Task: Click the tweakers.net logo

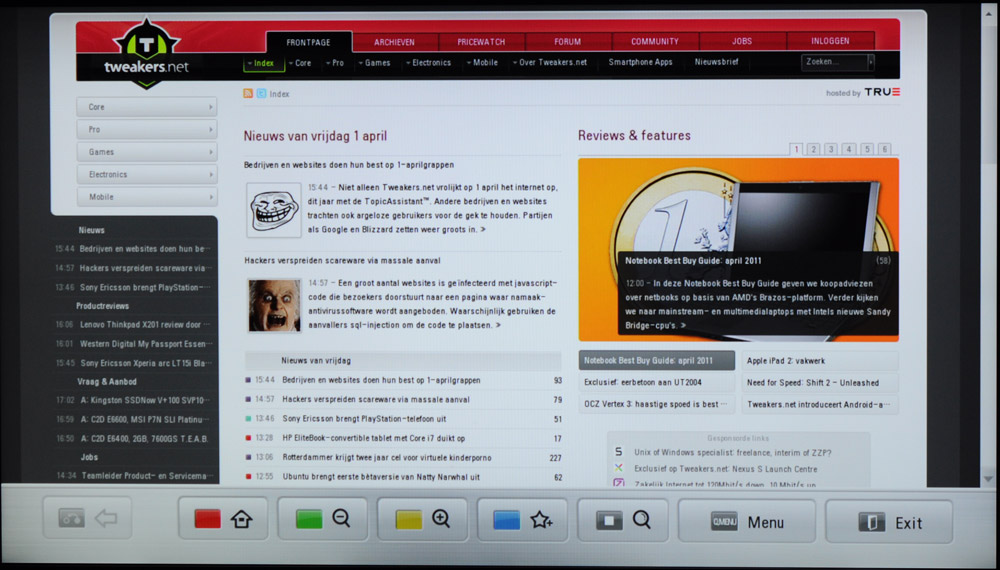Action: (147, 54)
